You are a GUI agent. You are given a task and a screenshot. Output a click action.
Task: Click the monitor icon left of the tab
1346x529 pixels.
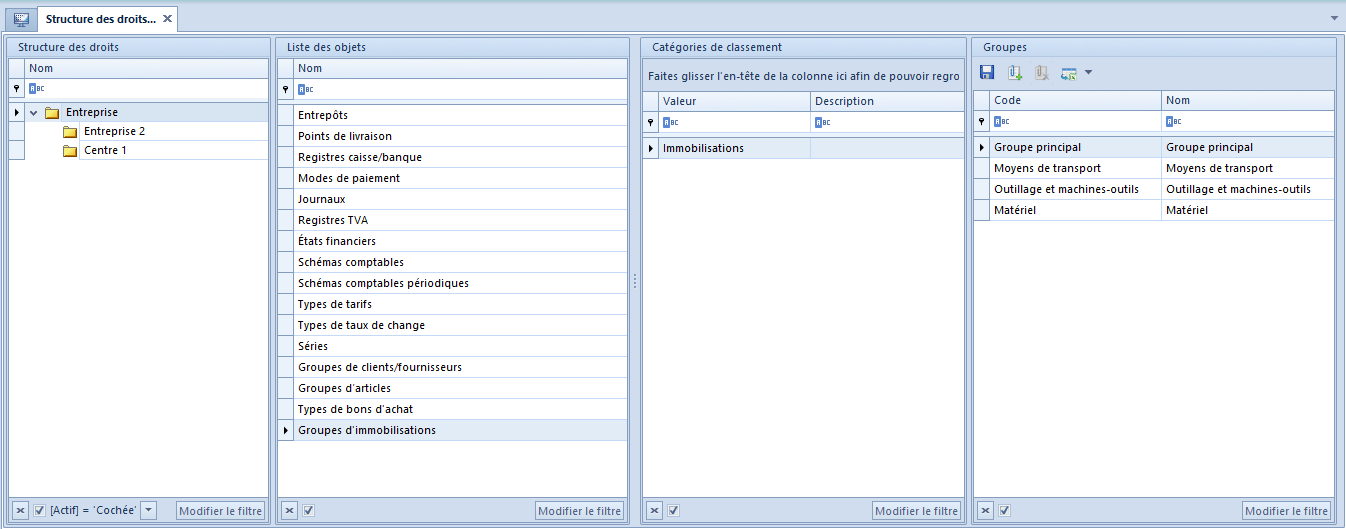click(21, 19)
